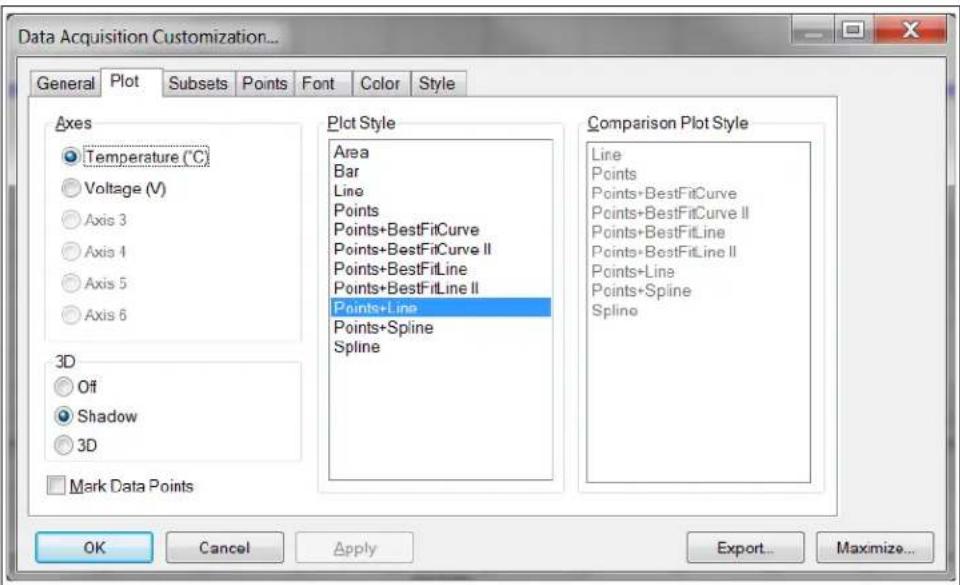Choose Points+BestFitLine in Plot Style list
The width and height of the screenshot is (960, 585).
441,269
